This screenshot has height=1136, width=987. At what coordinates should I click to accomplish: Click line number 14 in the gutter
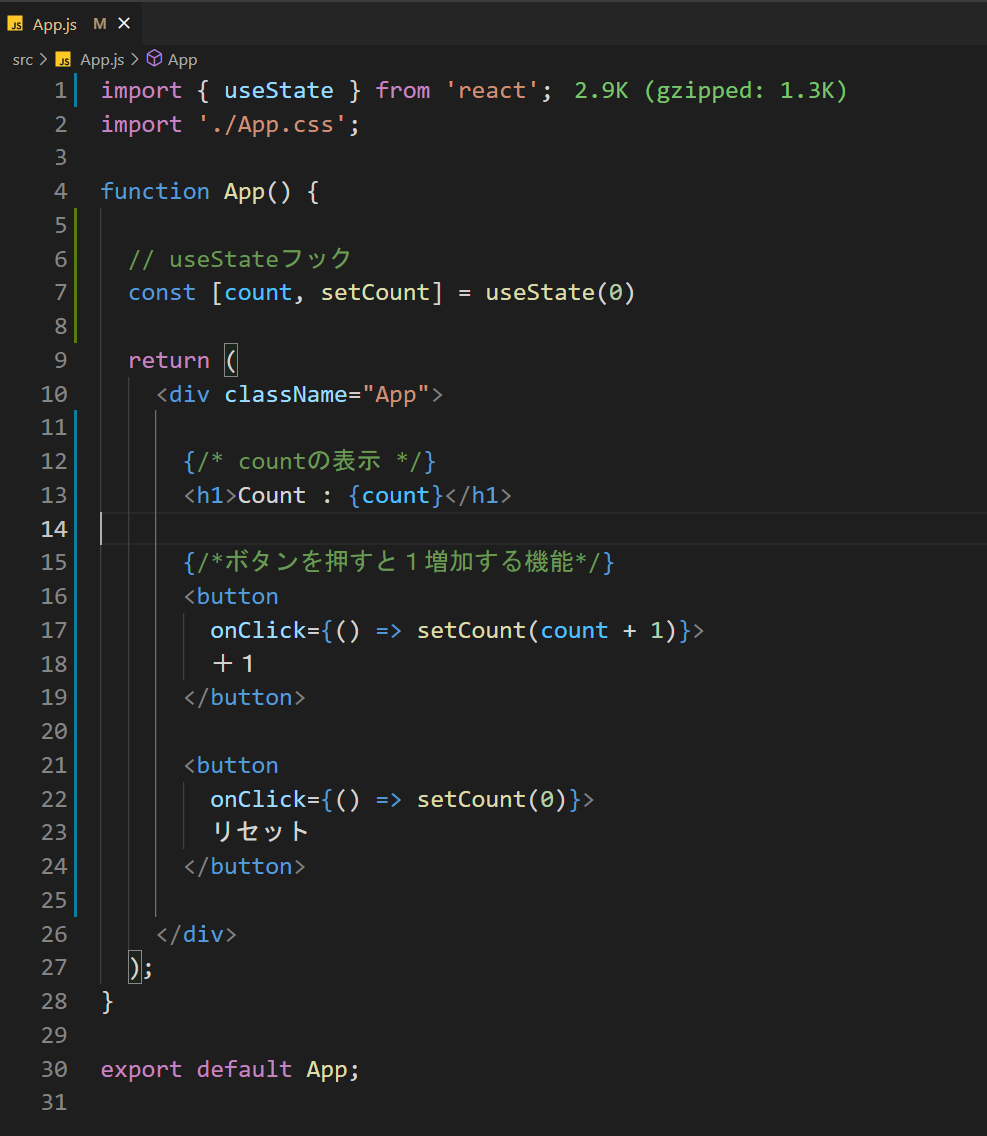click(x=54, y=530)
